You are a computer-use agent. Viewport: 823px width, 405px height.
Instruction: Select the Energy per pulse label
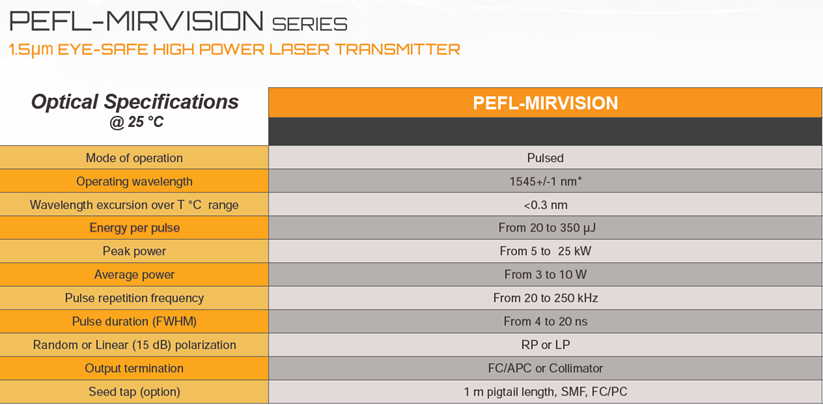134,228
